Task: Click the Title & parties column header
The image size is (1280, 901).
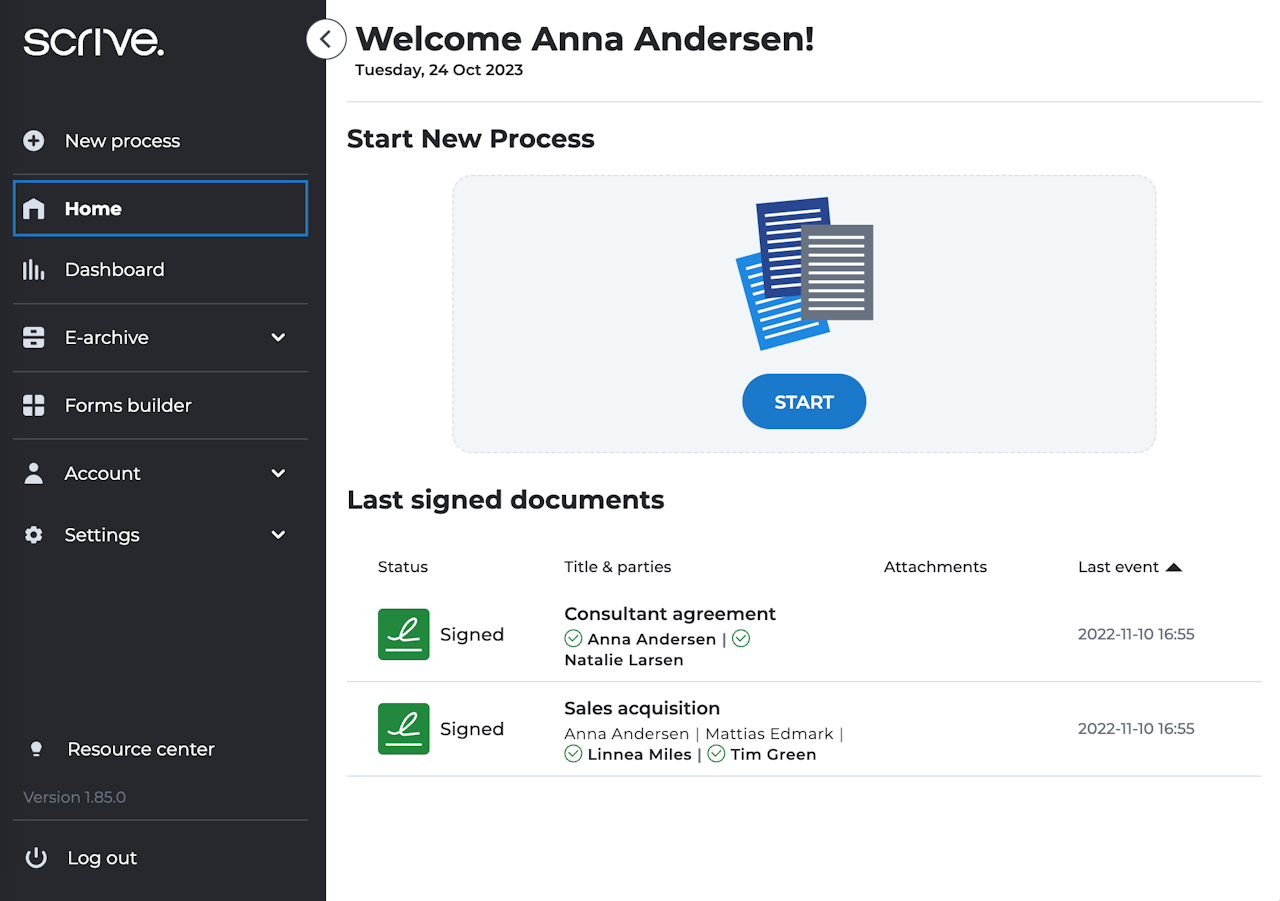Action: click(617, 567)
